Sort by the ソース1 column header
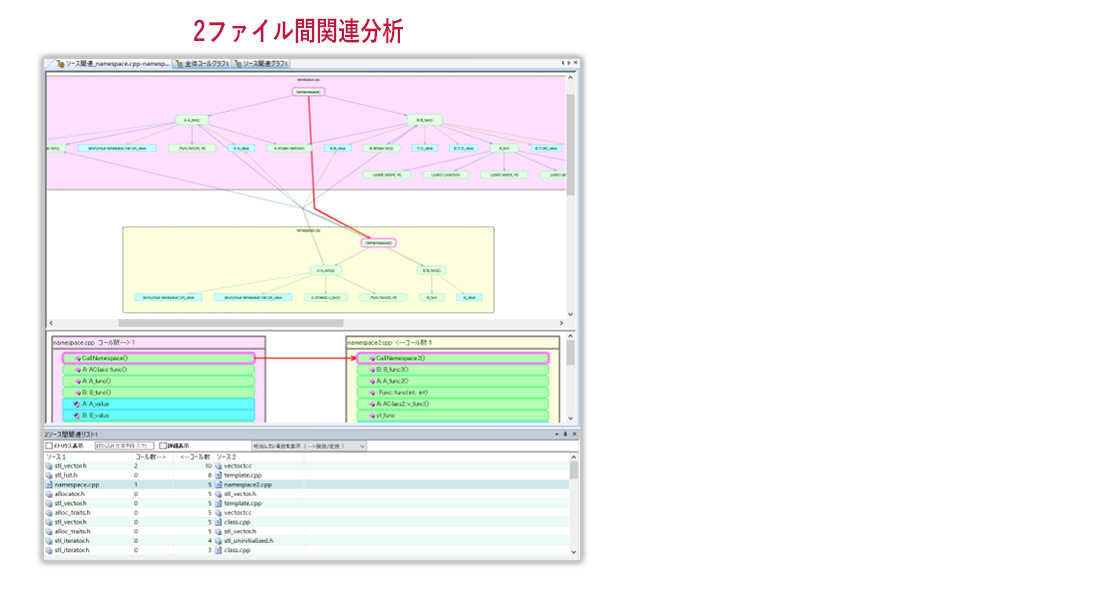The height and width of the screenshot is (604, 1100). coord(88,457)
